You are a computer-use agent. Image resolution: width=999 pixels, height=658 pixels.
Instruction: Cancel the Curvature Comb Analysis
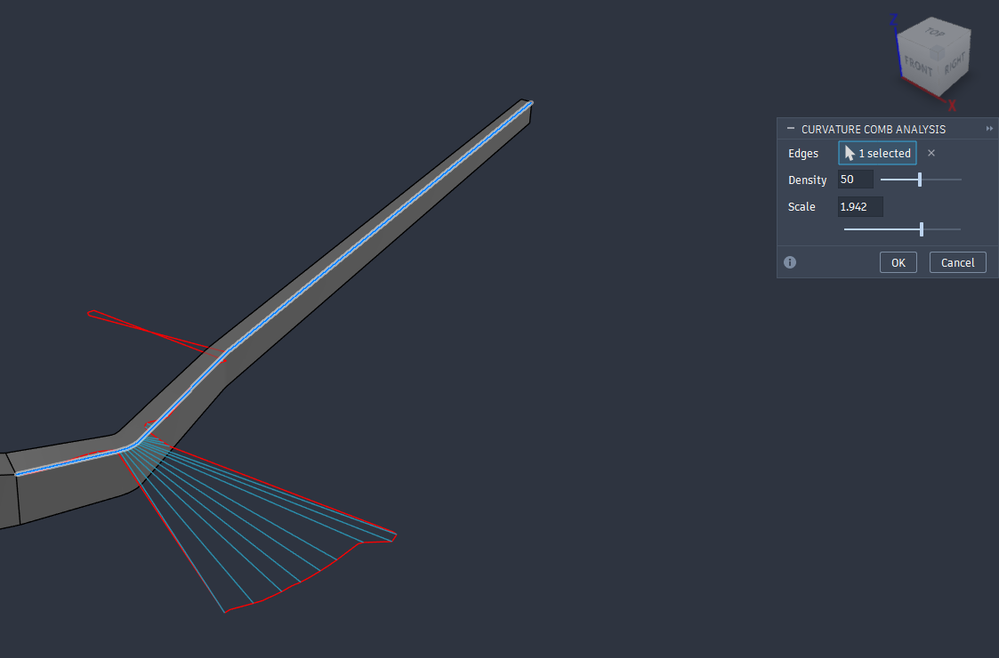(958, 262)
